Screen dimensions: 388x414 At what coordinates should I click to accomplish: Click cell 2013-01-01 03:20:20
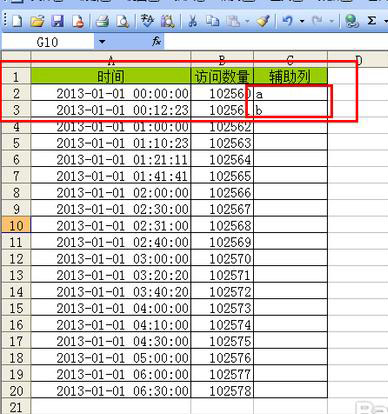pyautogui.click(x=111, y=275)
